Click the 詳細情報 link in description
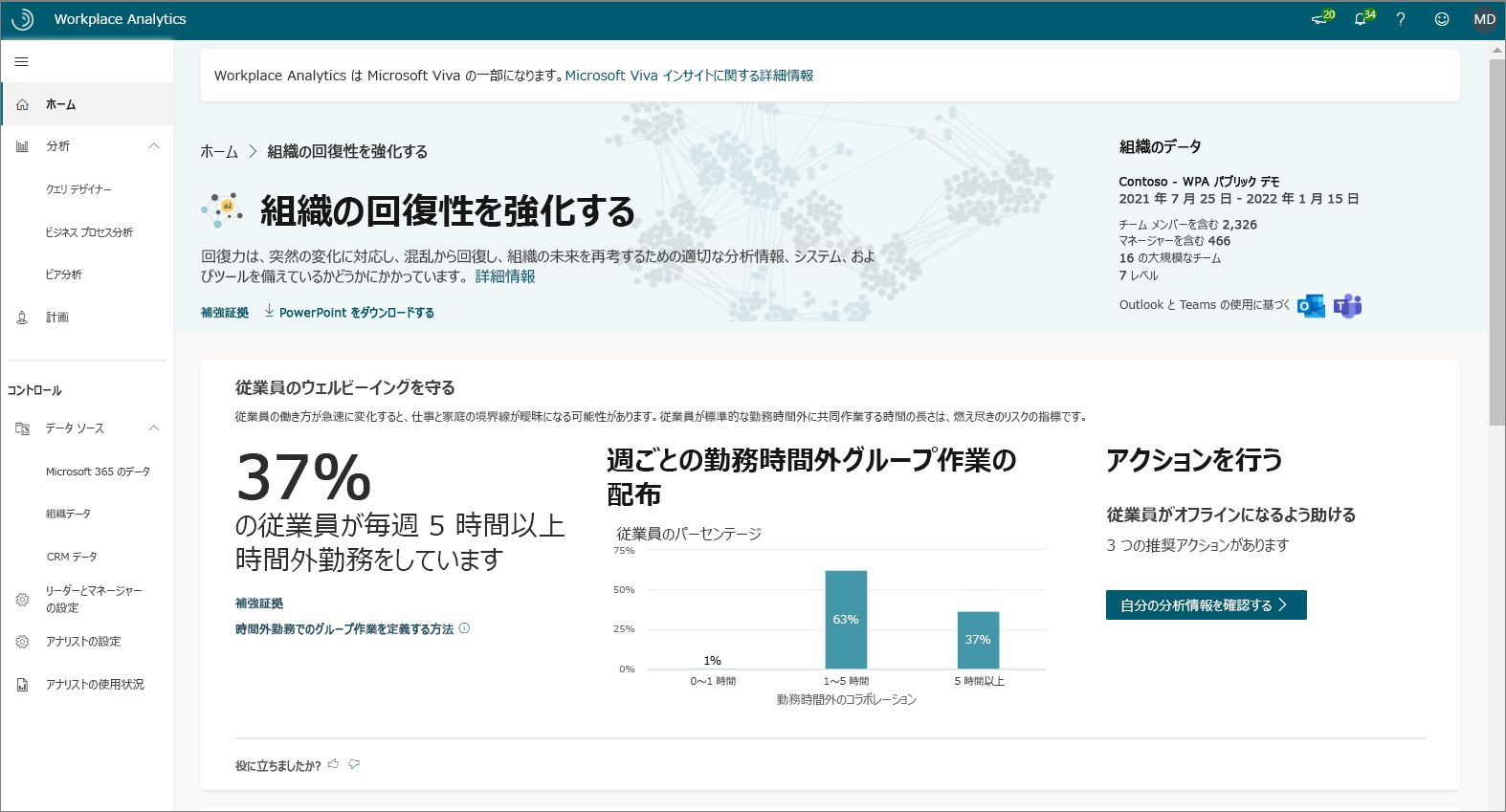Image resolution: width=1506 pixels, height=812 pixels. click(x=505, y=276)
